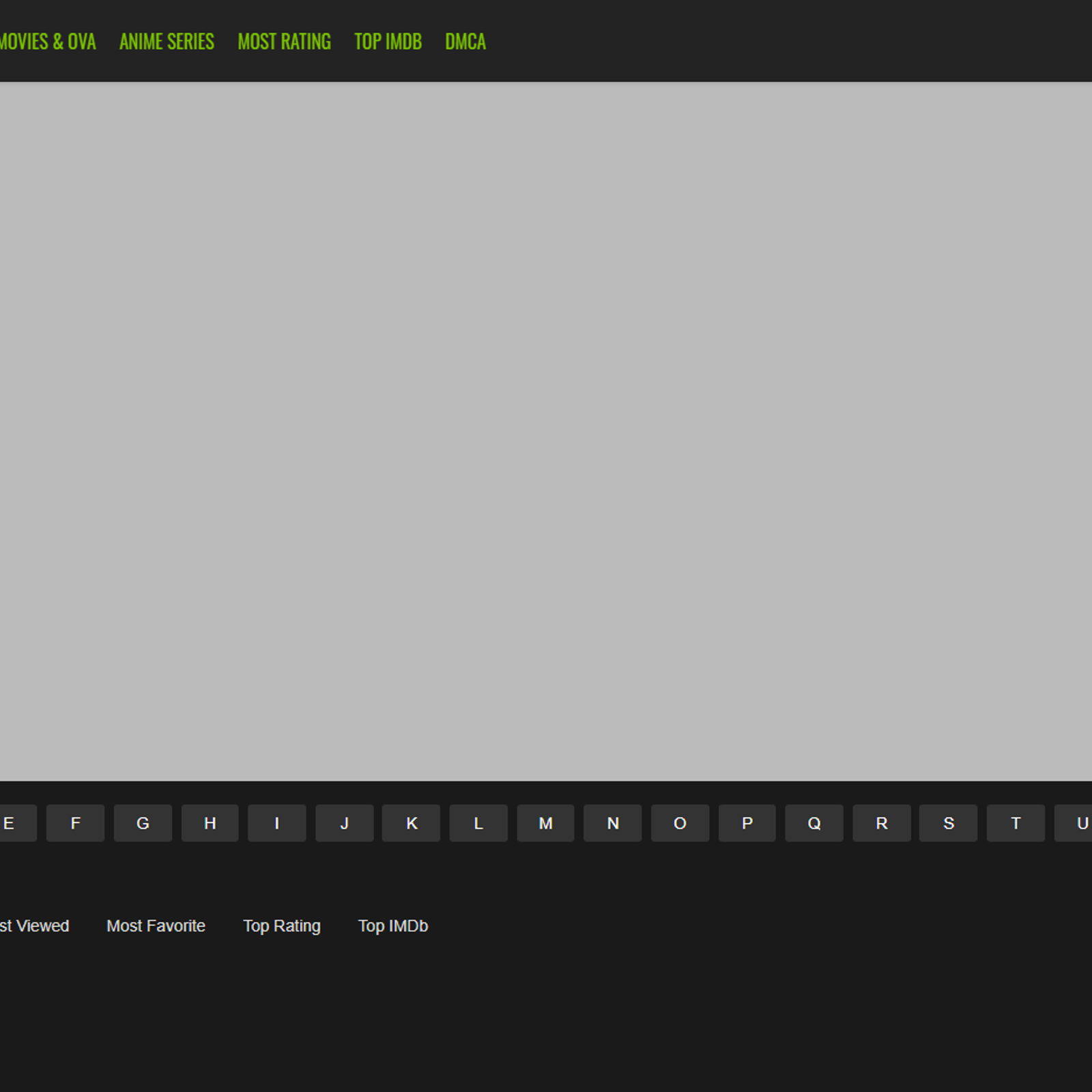Click the gray video player area
This screenshot has width=1092, height=1092.
coord(546,431)
